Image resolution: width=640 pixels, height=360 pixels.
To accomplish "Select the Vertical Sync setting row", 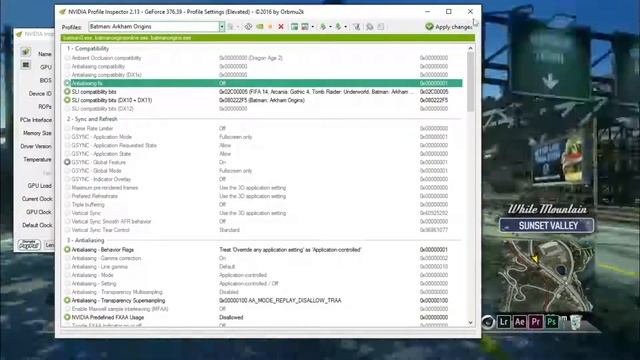I will pyautogui.click(x=263, y=213).
